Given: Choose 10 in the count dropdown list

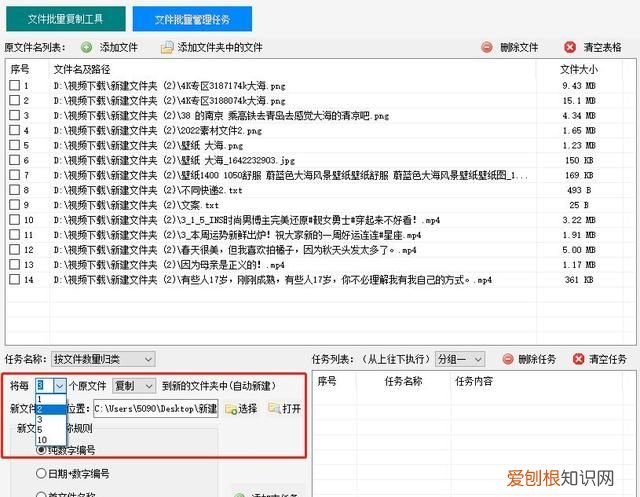Looking at the screenshot, I should [x=51, y=440].
